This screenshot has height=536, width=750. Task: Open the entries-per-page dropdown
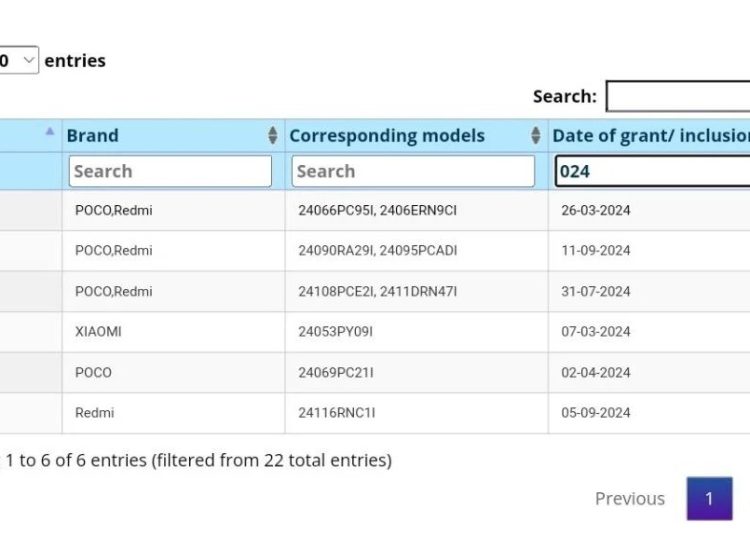[x=18, y=60]
